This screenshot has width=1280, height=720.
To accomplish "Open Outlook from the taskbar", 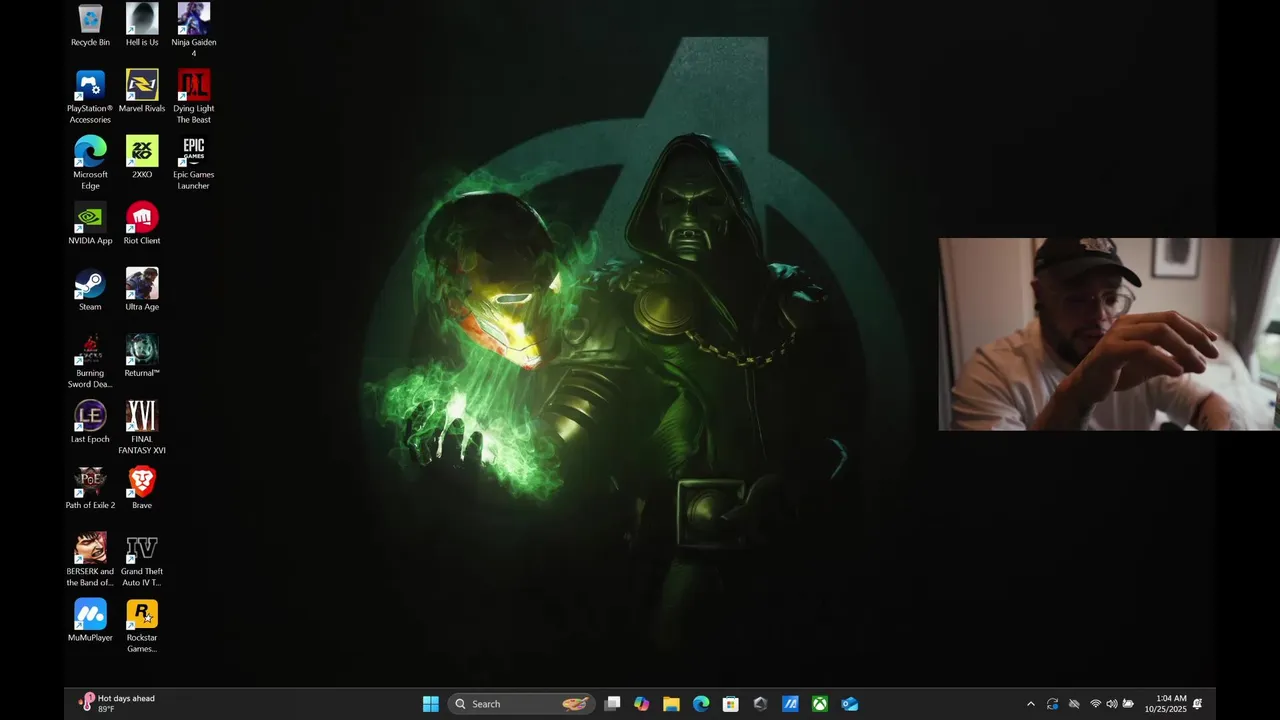I will click(x=850, y=704).
